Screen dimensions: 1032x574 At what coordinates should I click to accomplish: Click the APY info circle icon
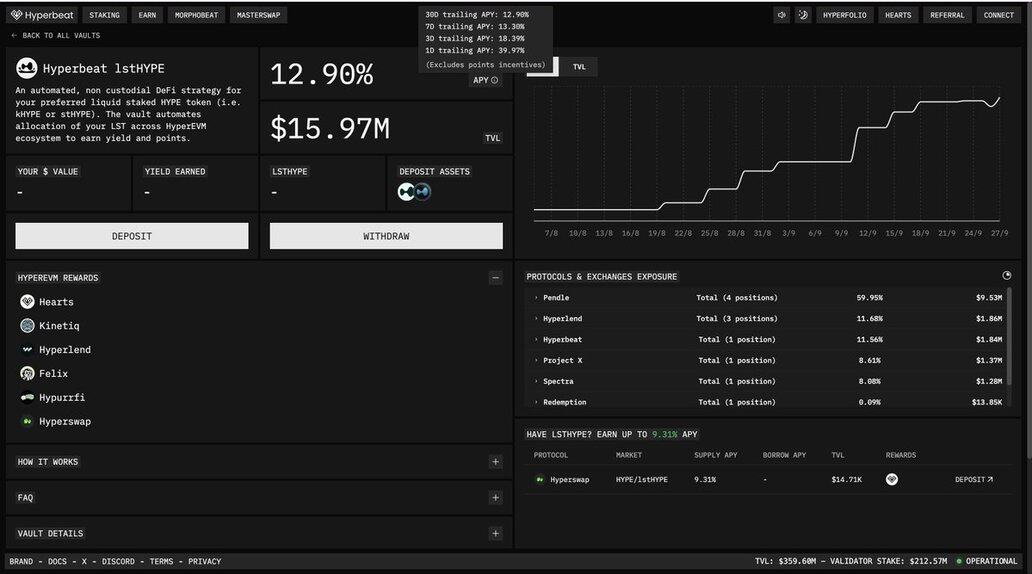pyautogui.click(x=494, y=80)
